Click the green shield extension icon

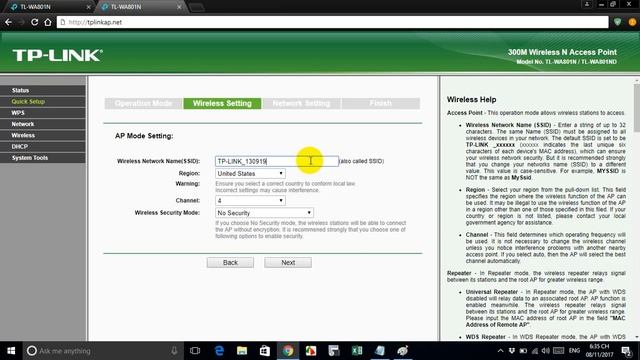click(x=617, y=22)
